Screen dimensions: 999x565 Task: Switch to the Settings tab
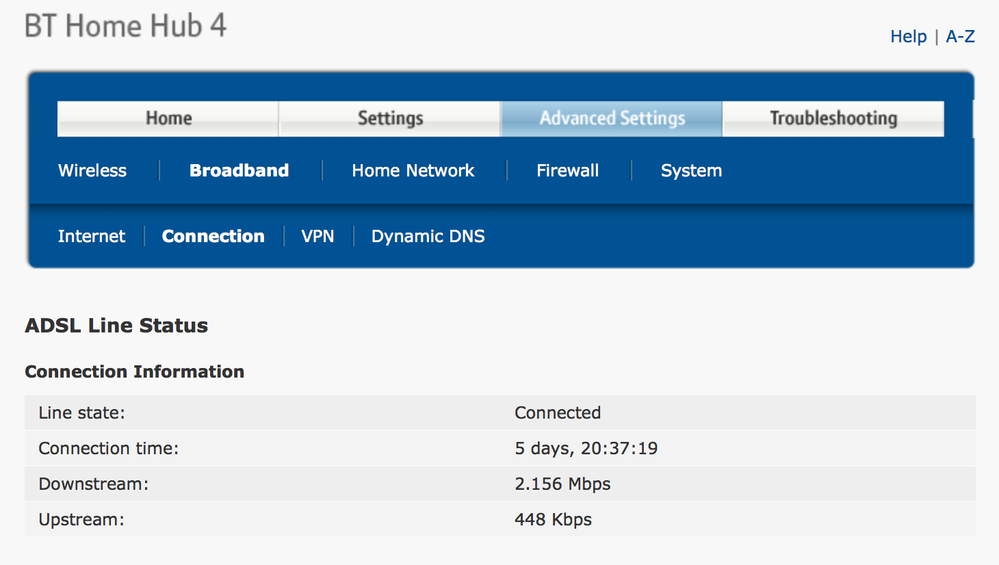pyautogui.click(x=390, y=118)
